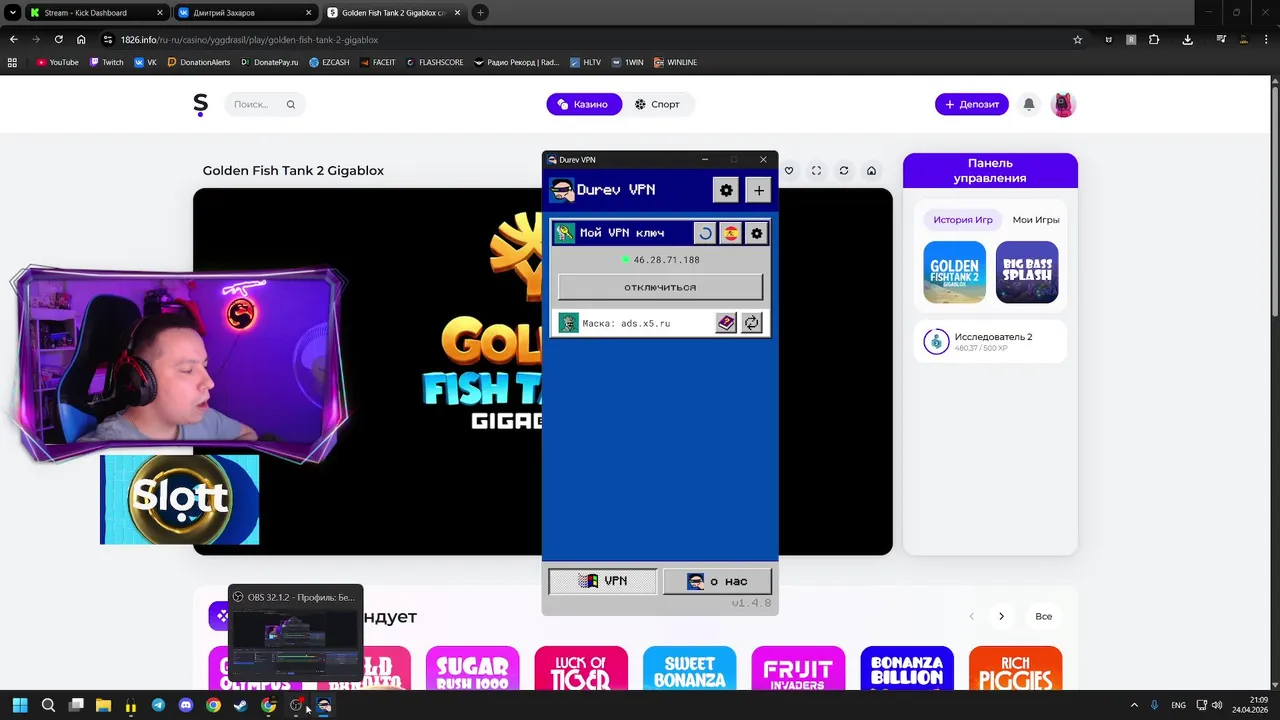Open Big Bass Splash thumbnail in history
This screenshot has width=1280, height=720.
tap(1027, 272)
